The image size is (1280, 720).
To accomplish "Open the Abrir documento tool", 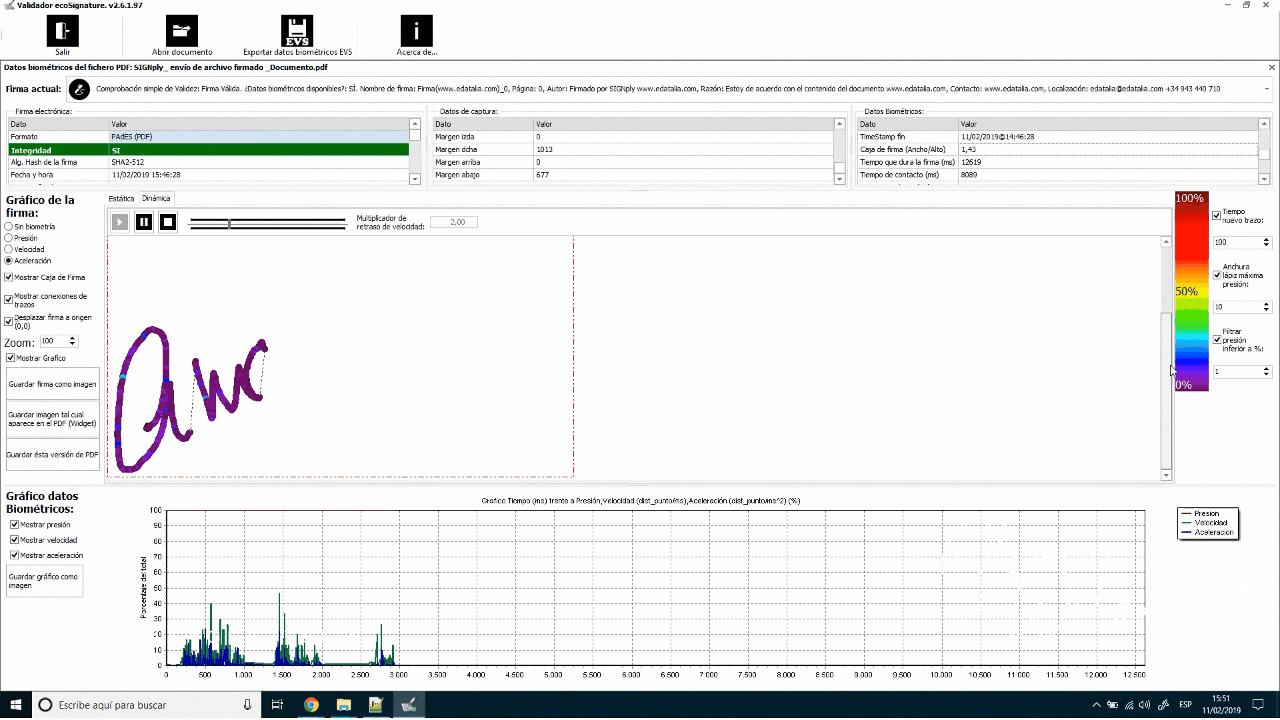I will click(x=182, y=31).
